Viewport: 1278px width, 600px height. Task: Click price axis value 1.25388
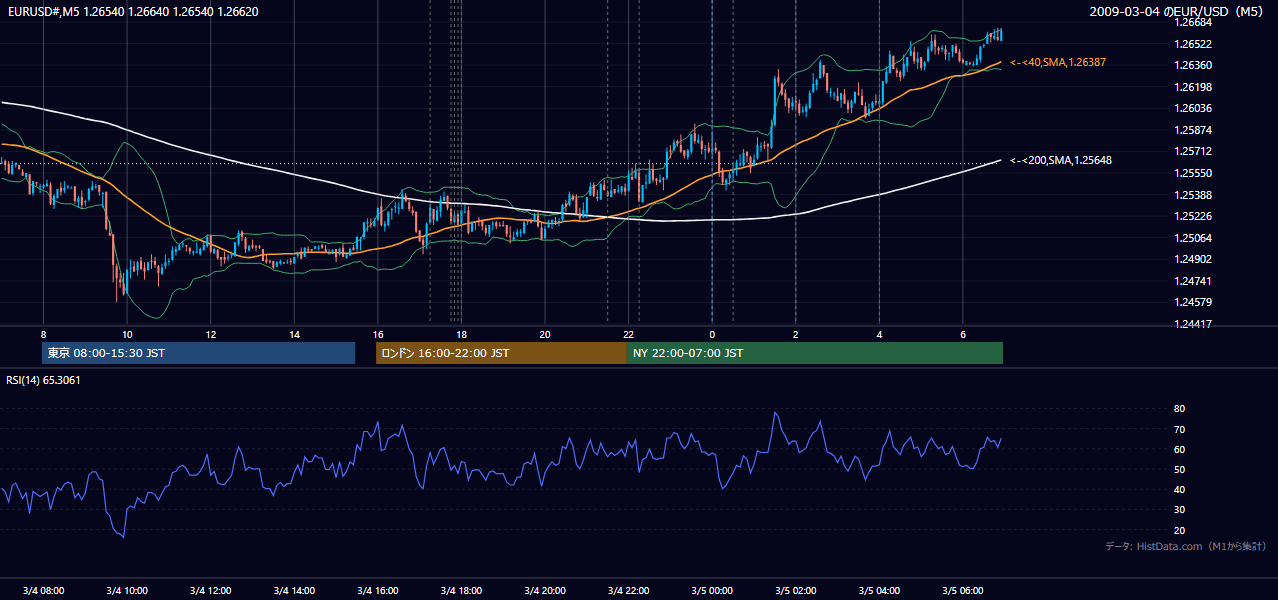click(1193, 195)
